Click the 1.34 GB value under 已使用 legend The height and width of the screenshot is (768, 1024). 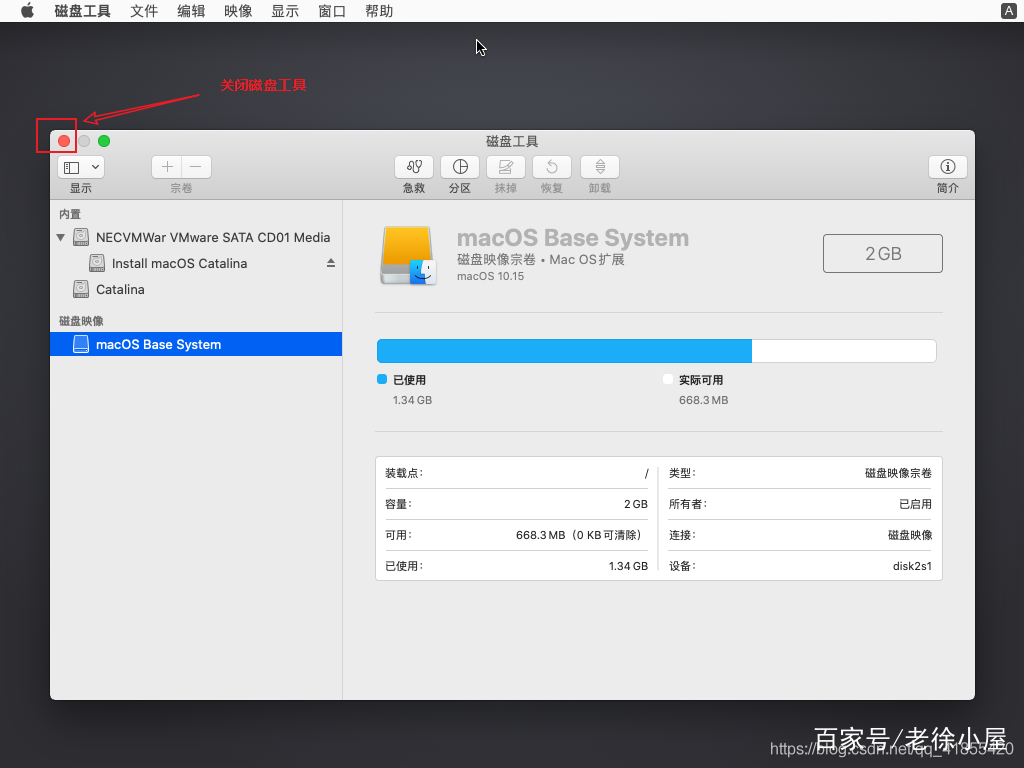[x=412, y=400]
